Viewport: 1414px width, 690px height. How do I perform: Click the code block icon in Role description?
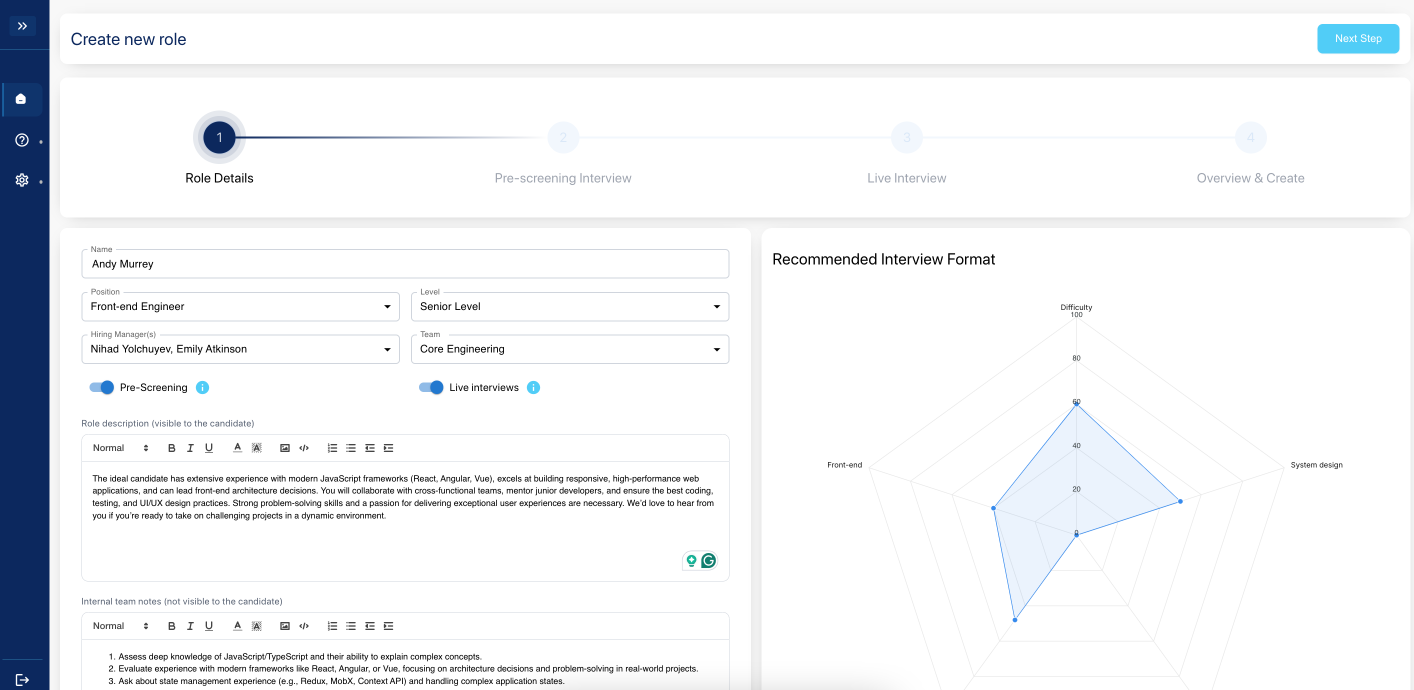pos(304,448)
